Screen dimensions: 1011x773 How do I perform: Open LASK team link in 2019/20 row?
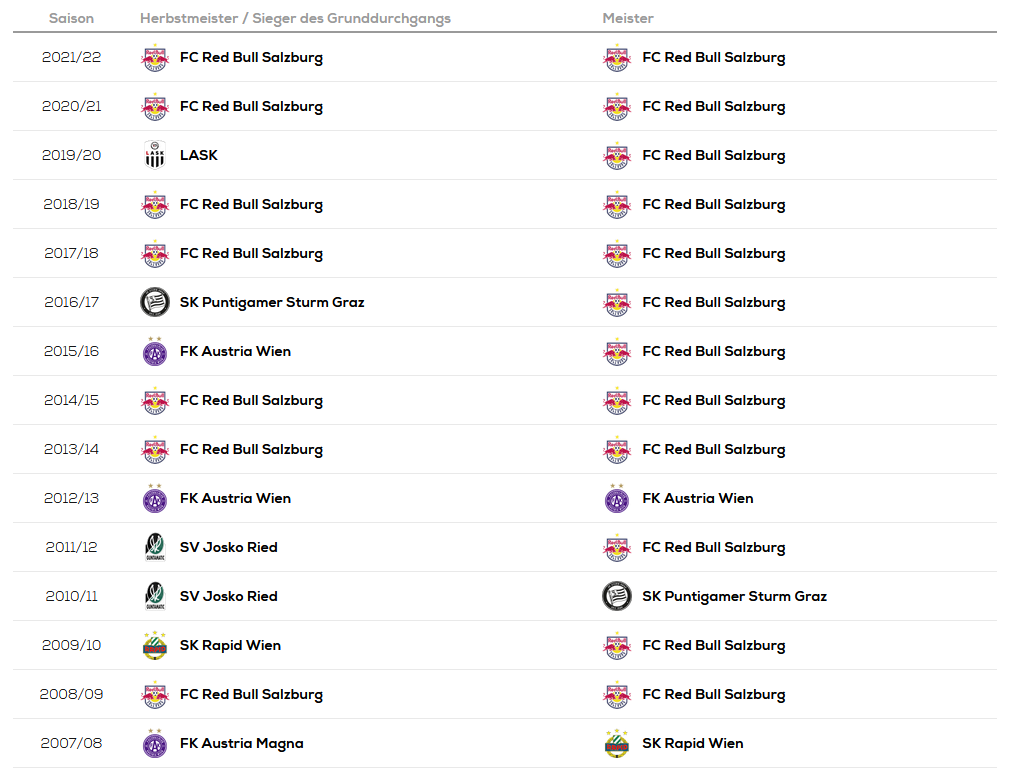point(199,155)
